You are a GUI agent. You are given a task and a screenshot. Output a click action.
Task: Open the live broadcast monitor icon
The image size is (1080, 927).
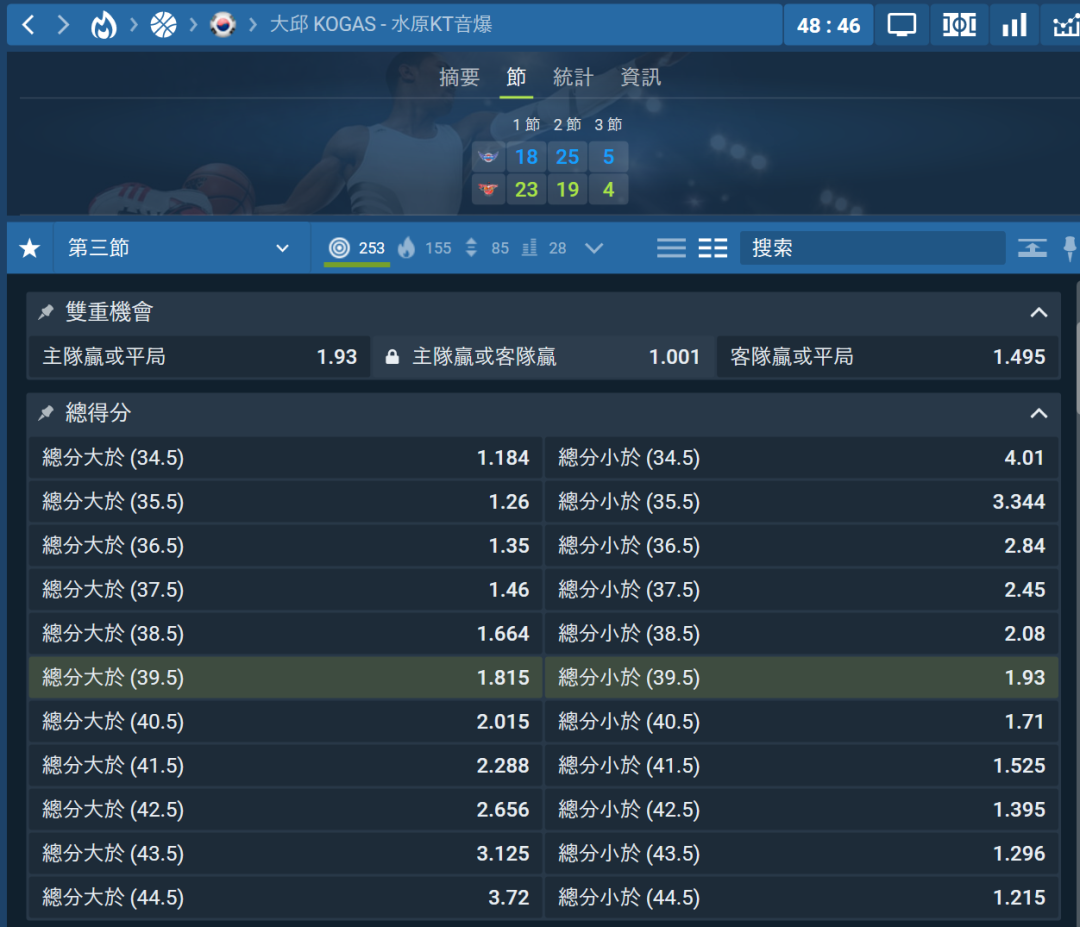[x=901, y=25]
